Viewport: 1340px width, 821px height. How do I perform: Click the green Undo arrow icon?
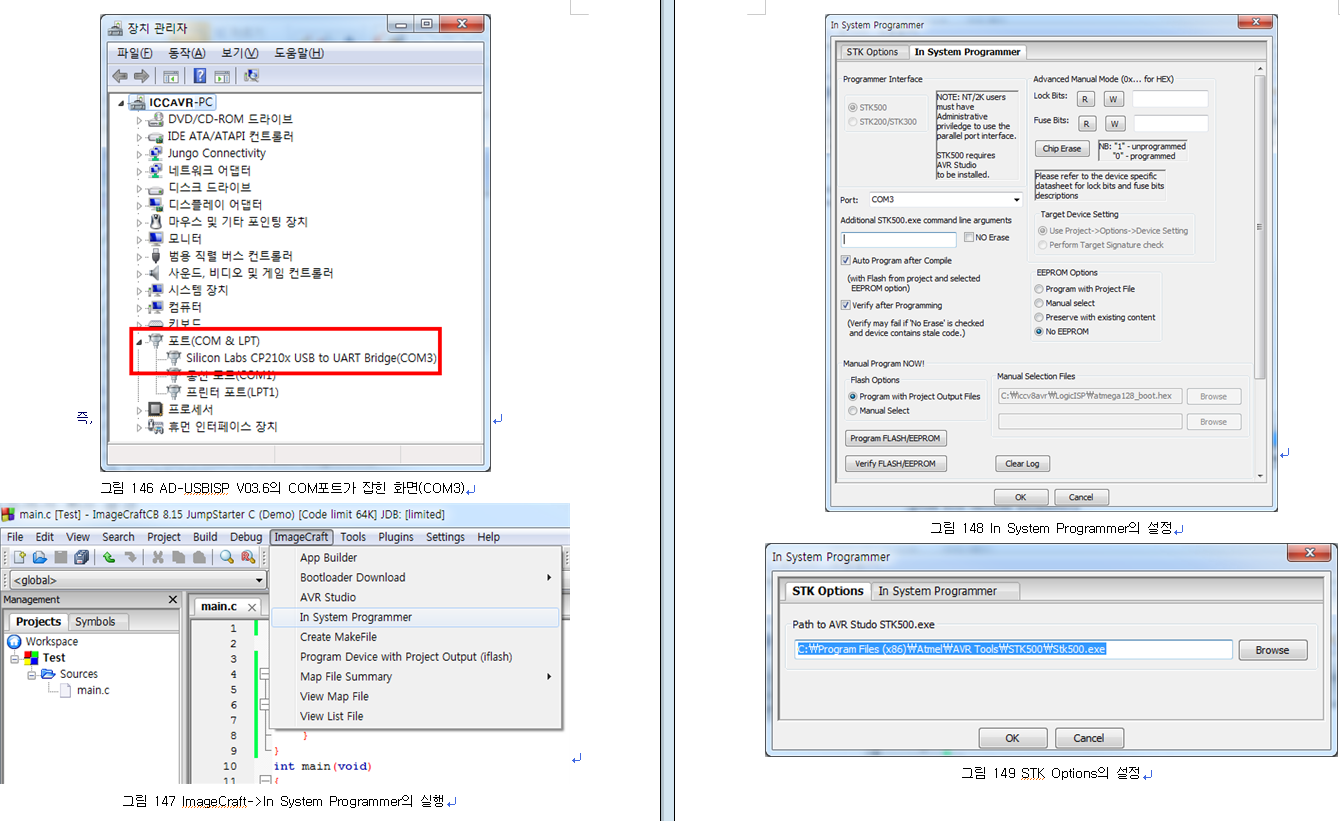pos(109,557)
